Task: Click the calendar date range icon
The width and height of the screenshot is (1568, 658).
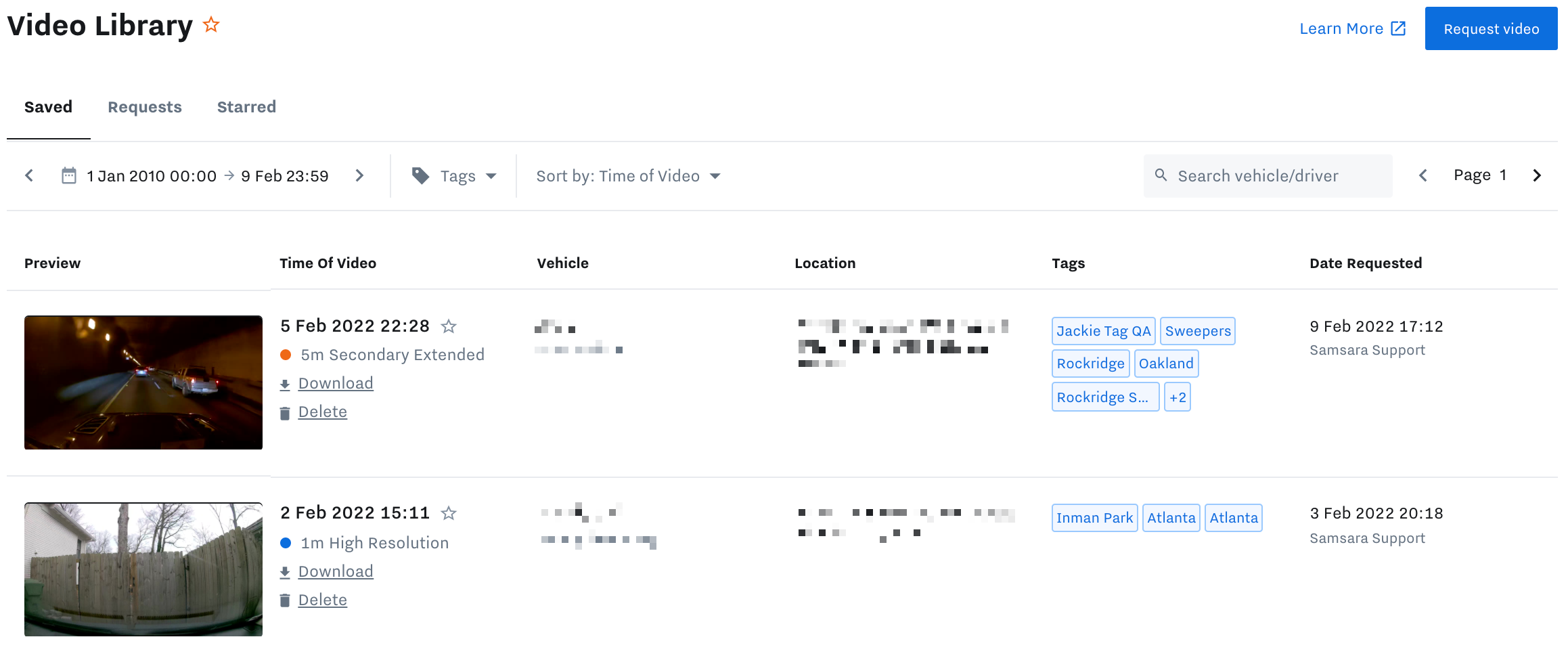Action: [x=69, y=176]
